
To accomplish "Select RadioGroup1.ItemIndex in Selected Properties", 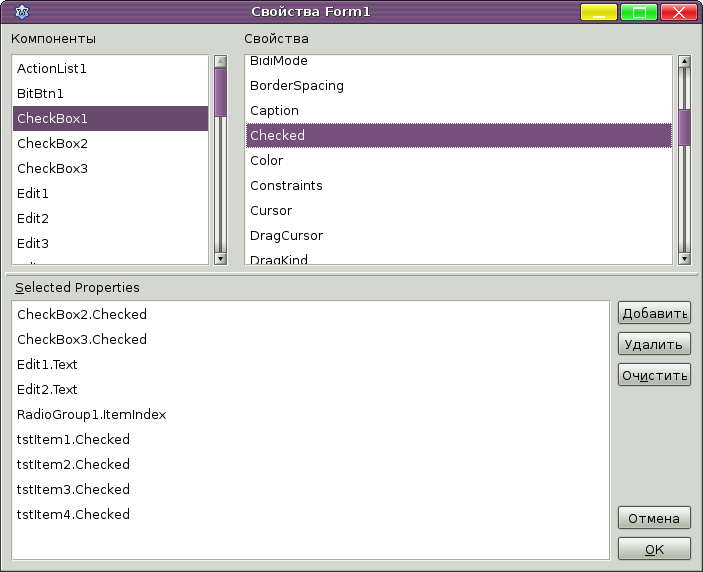I will [91, 415].
